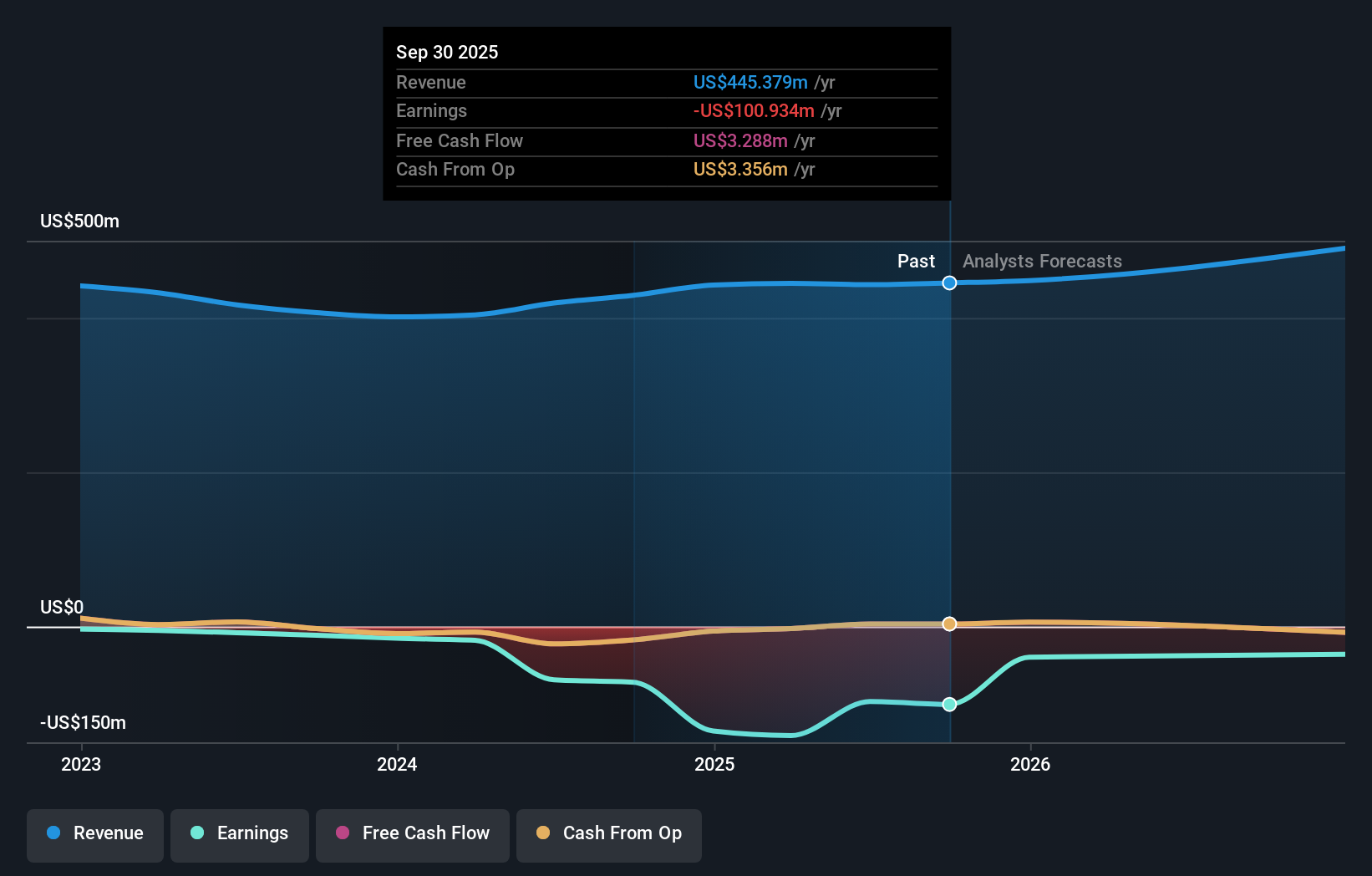Click the blue revenue marker on the chart
This screenshot has height=876, width=1372.
coord(949,283)
